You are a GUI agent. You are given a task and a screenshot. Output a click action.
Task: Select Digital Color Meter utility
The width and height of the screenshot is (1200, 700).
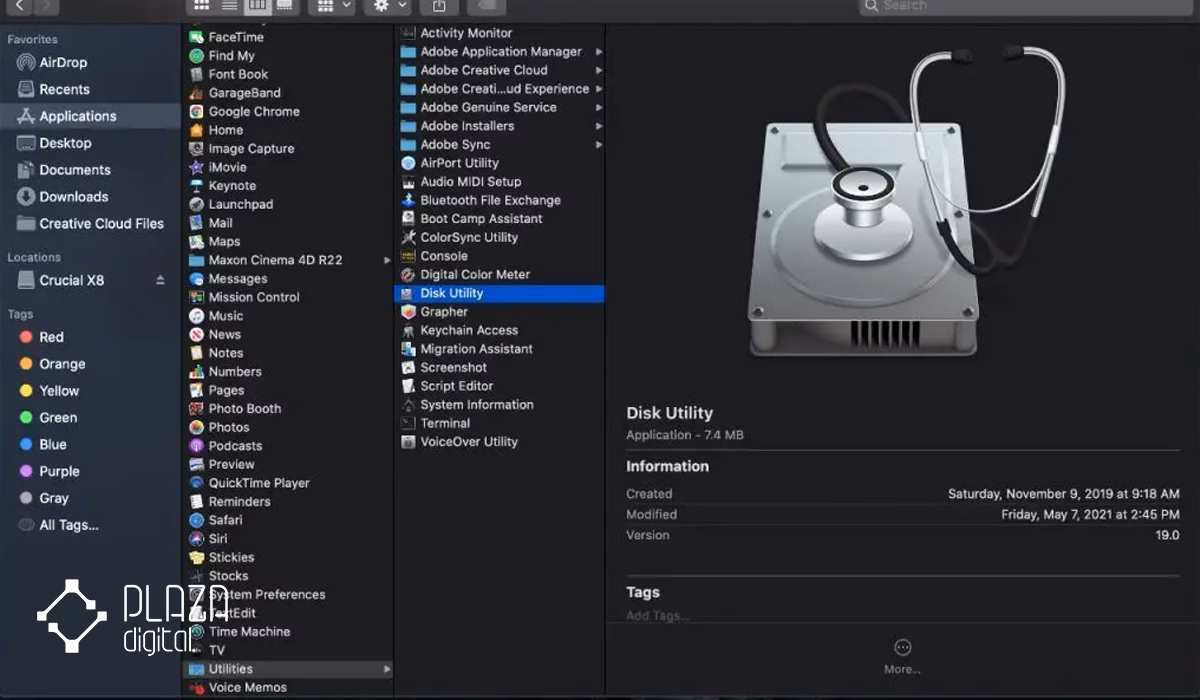[475, 274]
